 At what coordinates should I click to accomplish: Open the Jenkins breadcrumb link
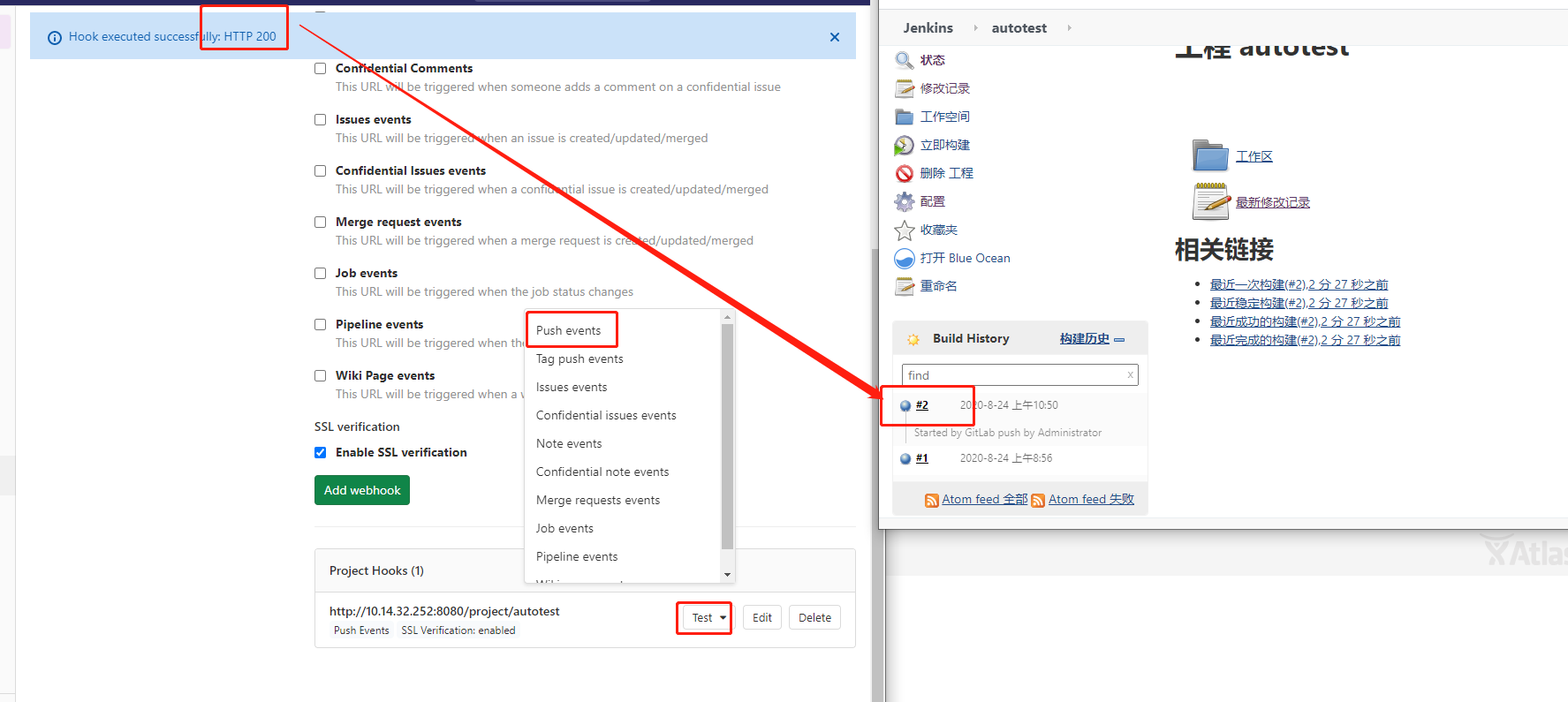(x=928, y=28)
